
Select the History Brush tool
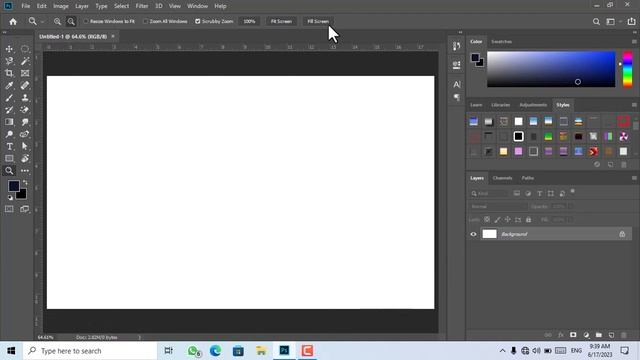click(x=9, y=110)
